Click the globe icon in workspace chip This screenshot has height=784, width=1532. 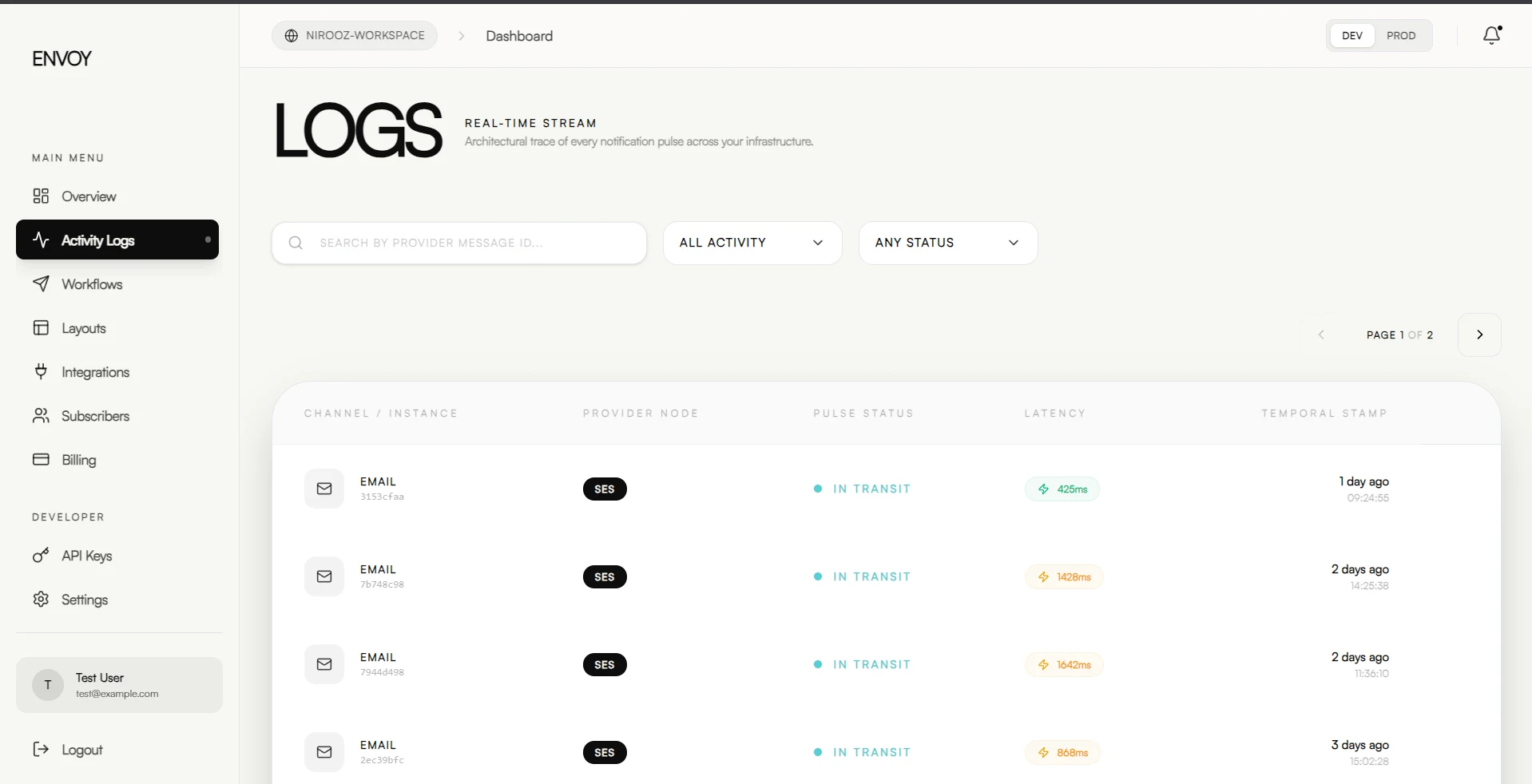[292, 36]
